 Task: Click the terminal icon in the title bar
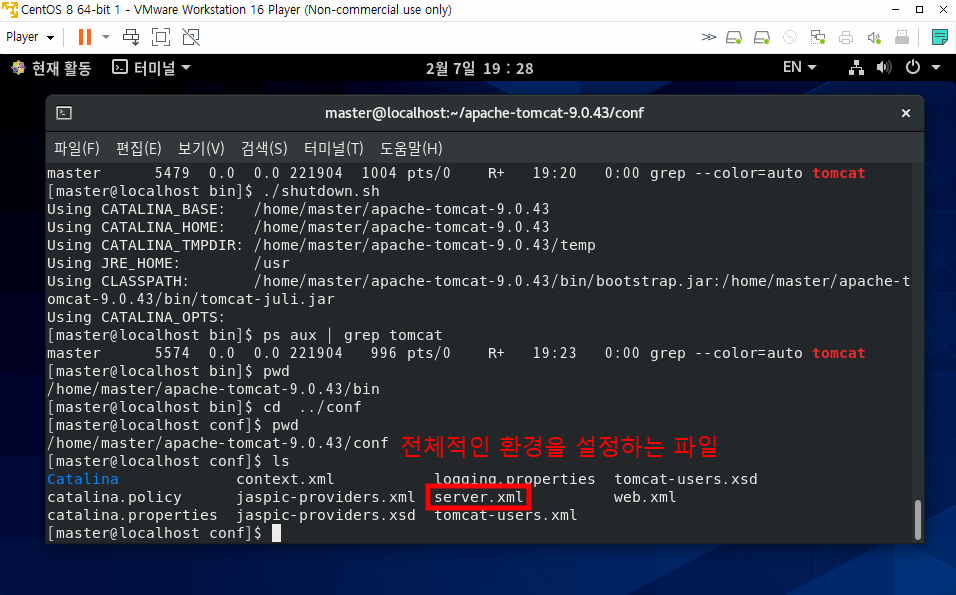click(x=64, y=113)
